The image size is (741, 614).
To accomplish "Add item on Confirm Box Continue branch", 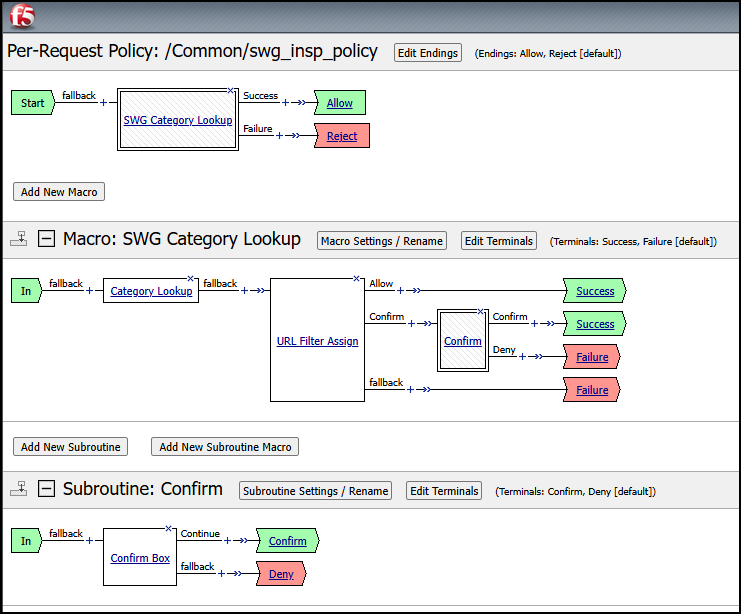I will (x=227, y=541).
